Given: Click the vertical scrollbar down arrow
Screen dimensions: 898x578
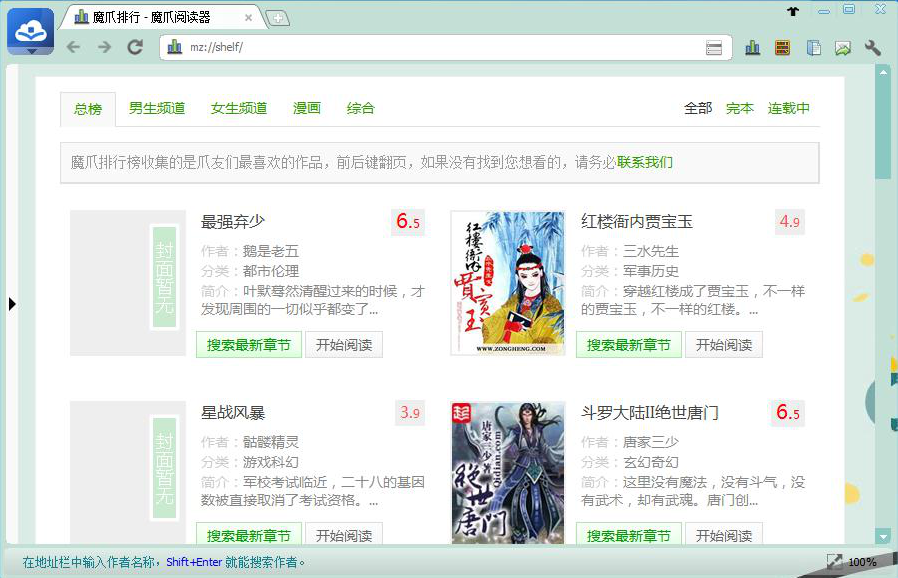Looking at the screenshot, I should 882,536.
